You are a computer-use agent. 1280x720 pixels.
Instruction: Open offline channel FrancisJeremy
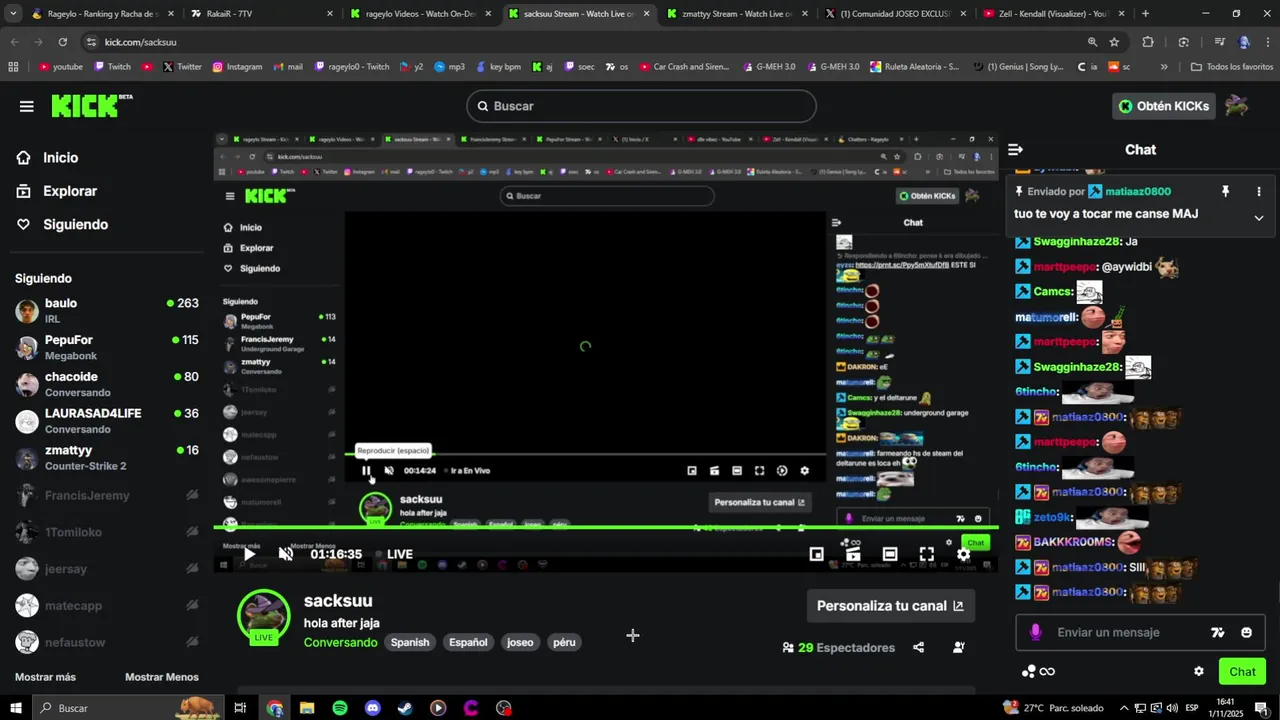(x=106, y=495)
